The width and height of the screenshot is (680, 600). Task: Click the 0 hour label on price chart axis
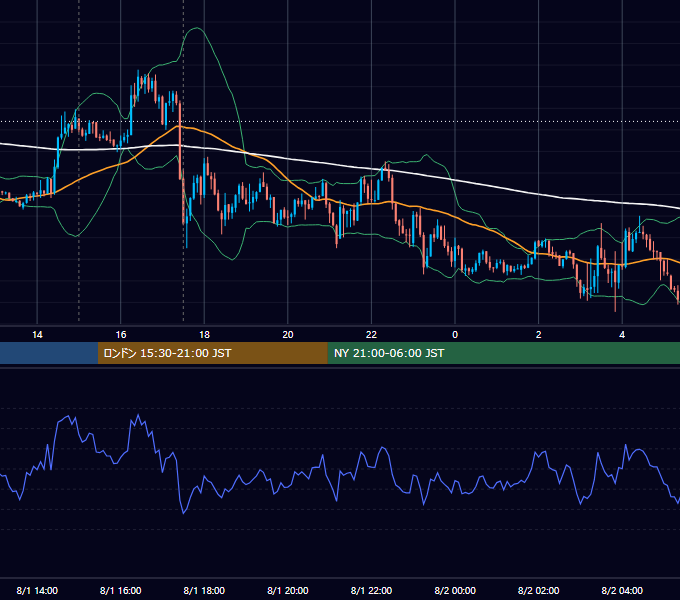pos(455,335)
